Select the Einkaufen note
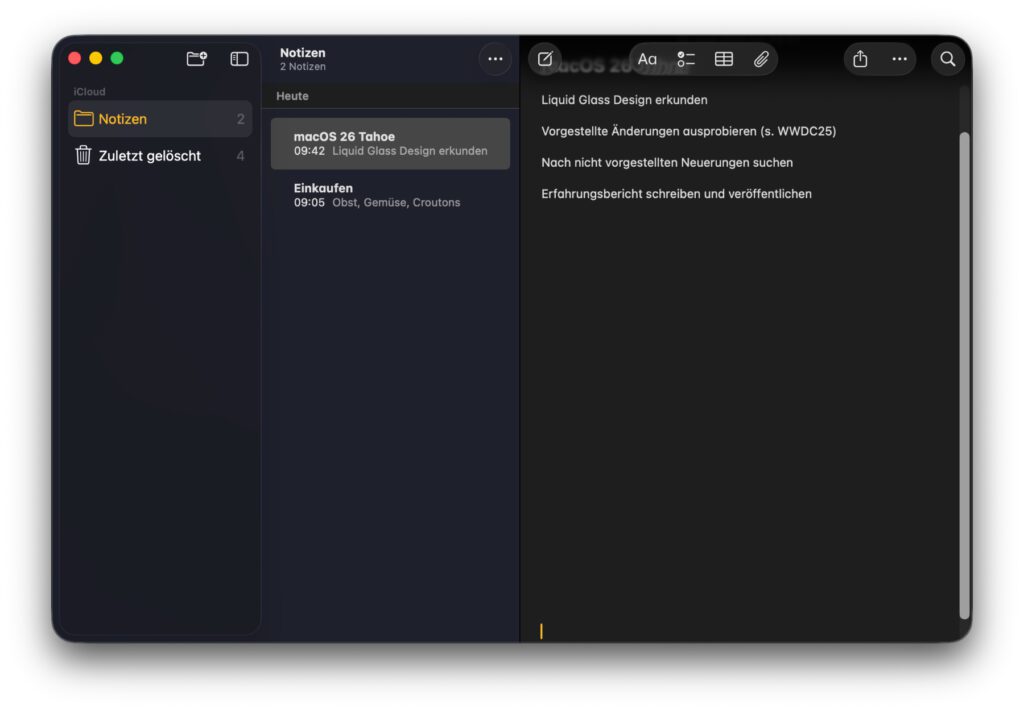 tap(390, 195)
